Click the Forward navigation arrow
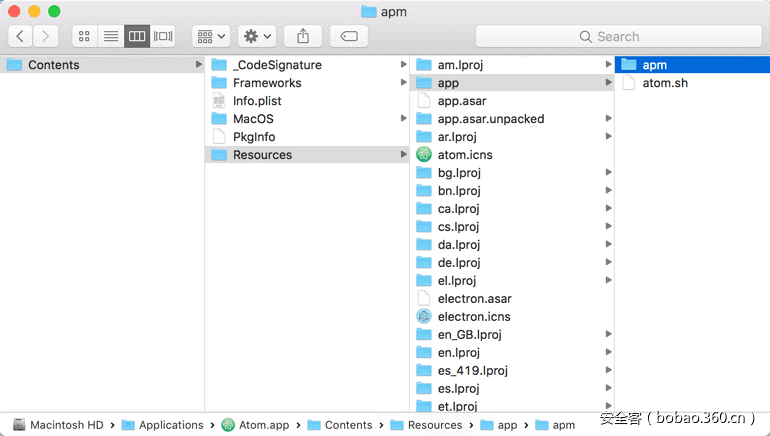 (x=46, y=36)
